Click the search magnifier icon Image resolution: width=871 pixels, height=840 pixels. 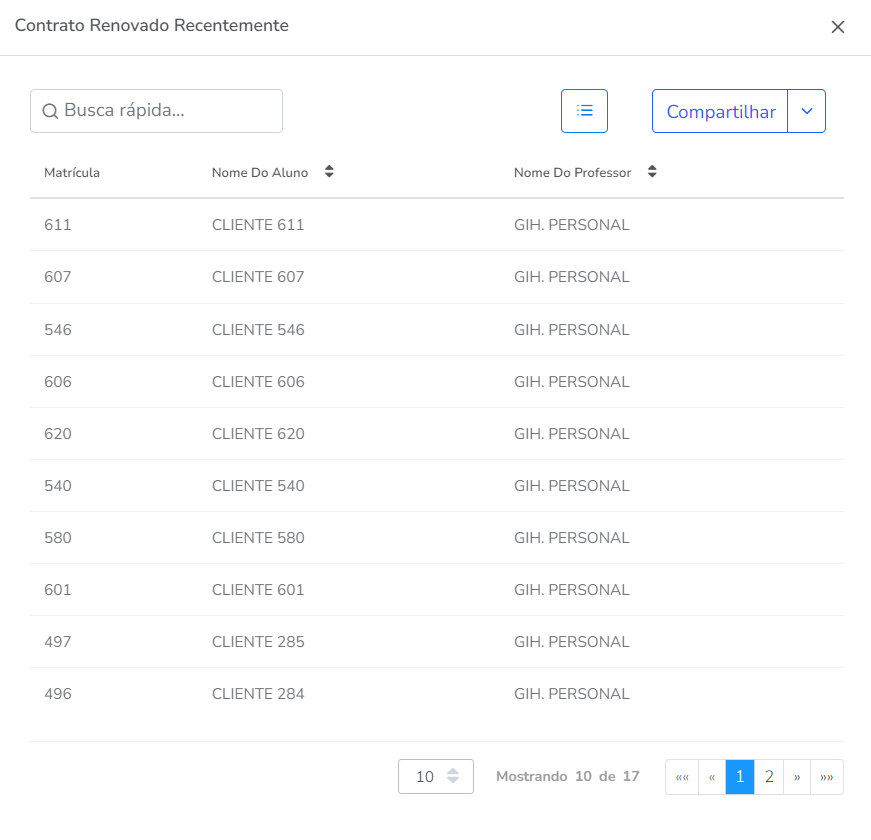click(50, 111)
